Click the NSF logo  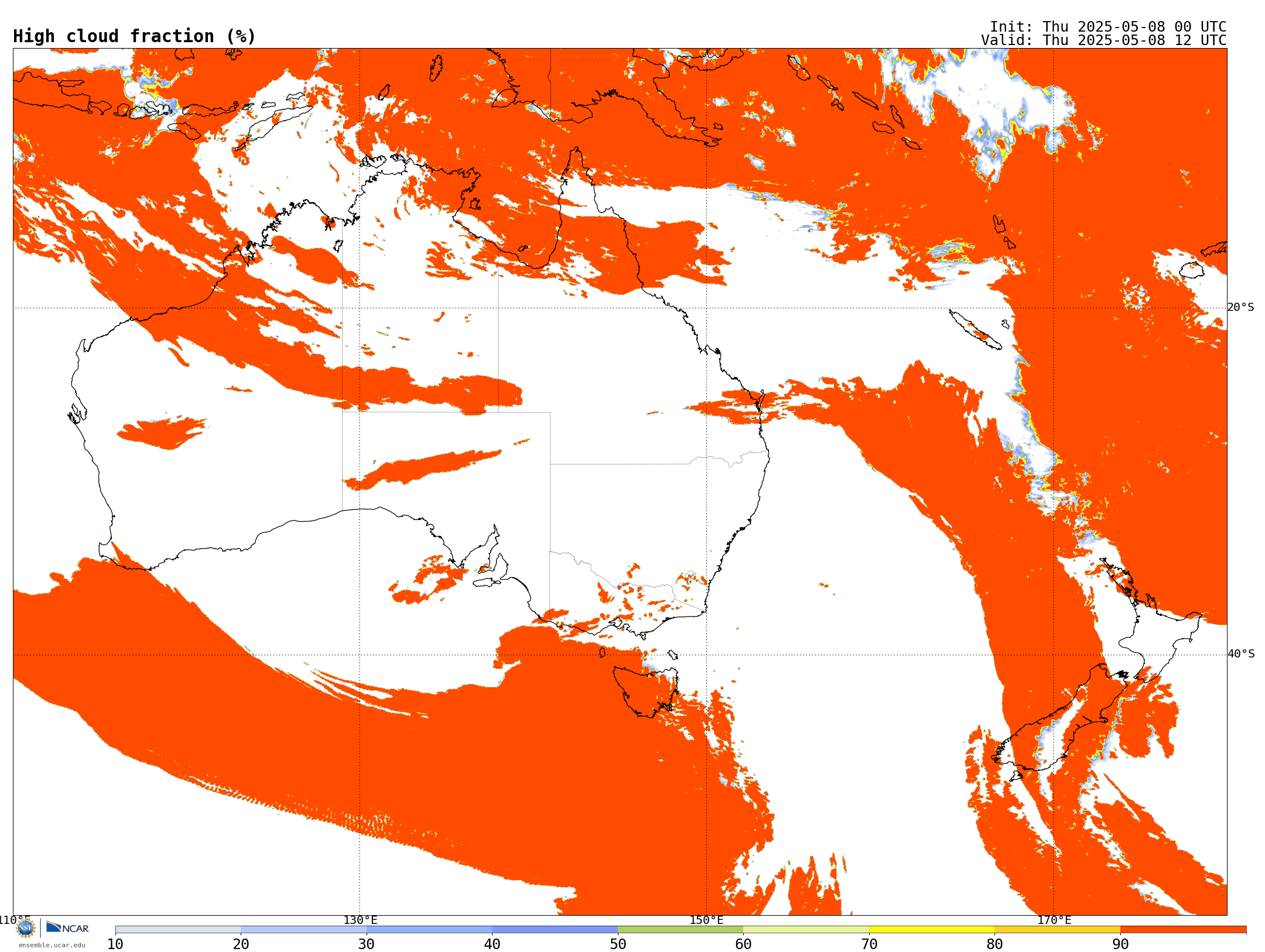[26, 928]
